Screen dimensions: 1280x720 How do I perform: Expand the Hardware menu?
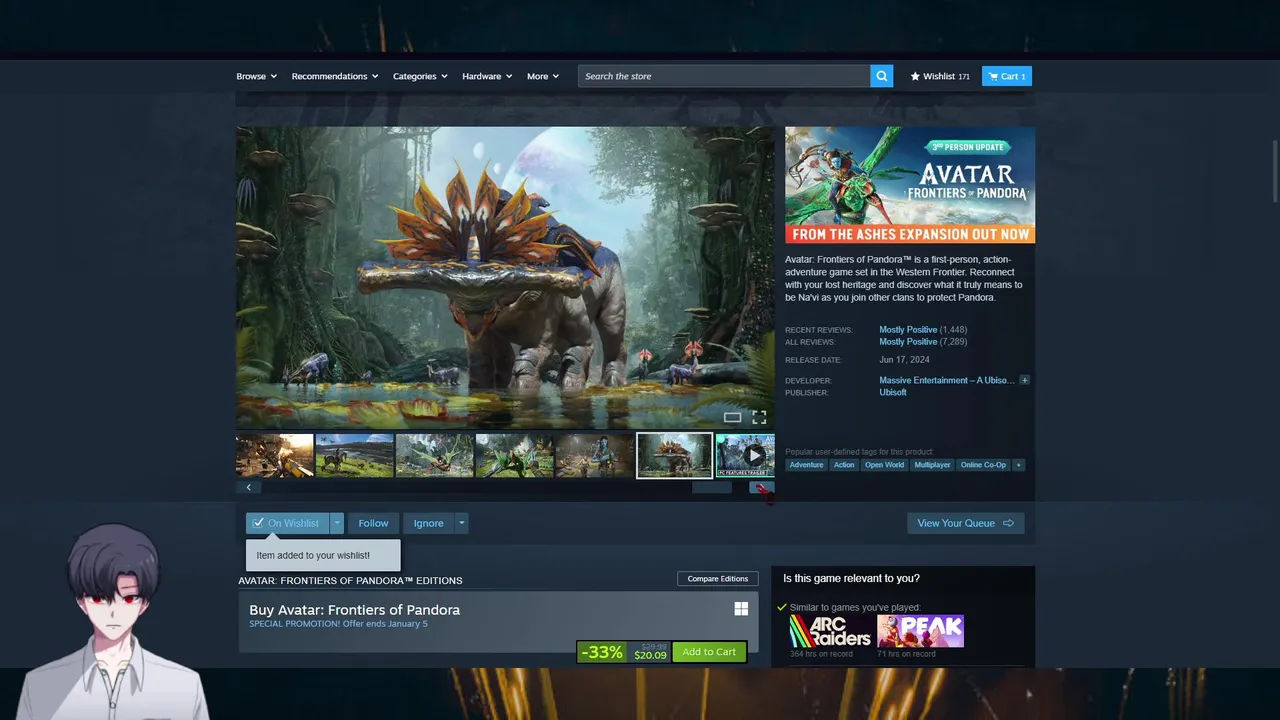click(x=487, y=76)
